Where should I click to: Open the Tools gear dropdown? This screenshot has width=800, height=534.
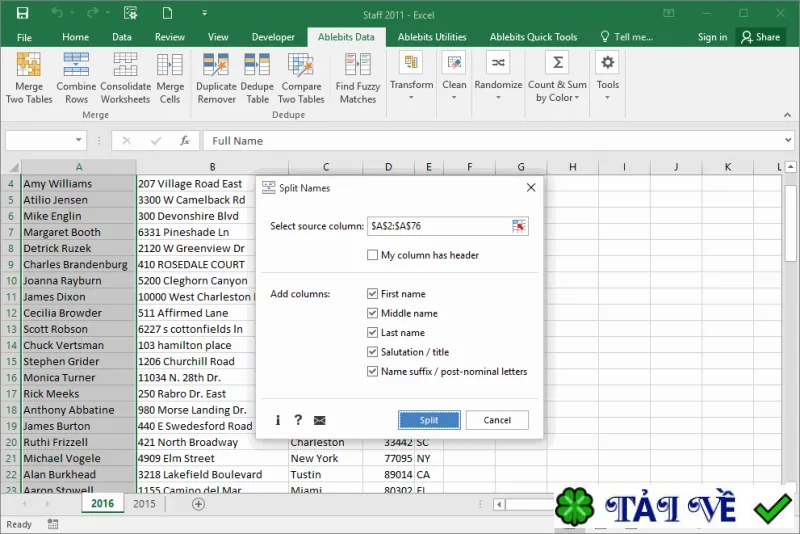click(607, 77)
